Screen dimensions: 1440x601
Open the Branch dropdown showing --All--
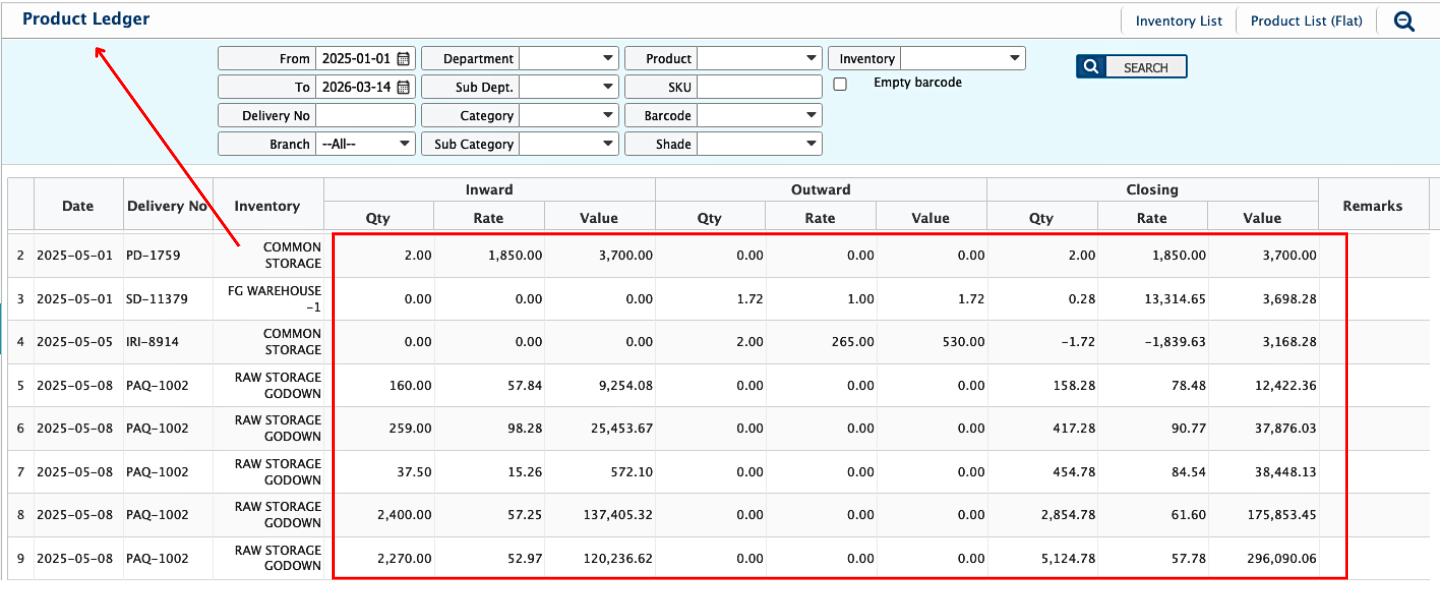(365, 144)
